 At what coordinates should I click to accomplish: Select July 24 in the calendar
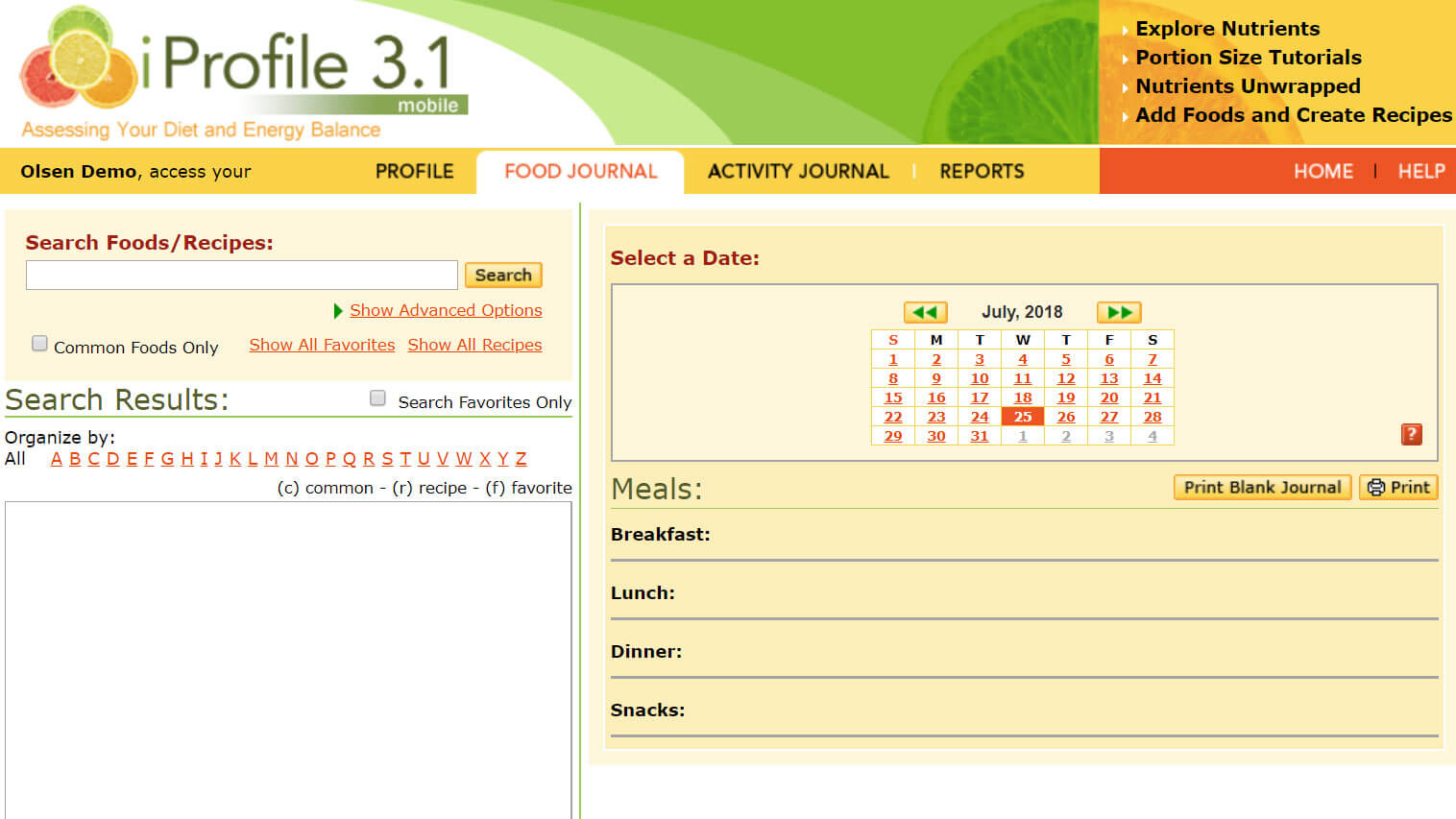point(980,417)
